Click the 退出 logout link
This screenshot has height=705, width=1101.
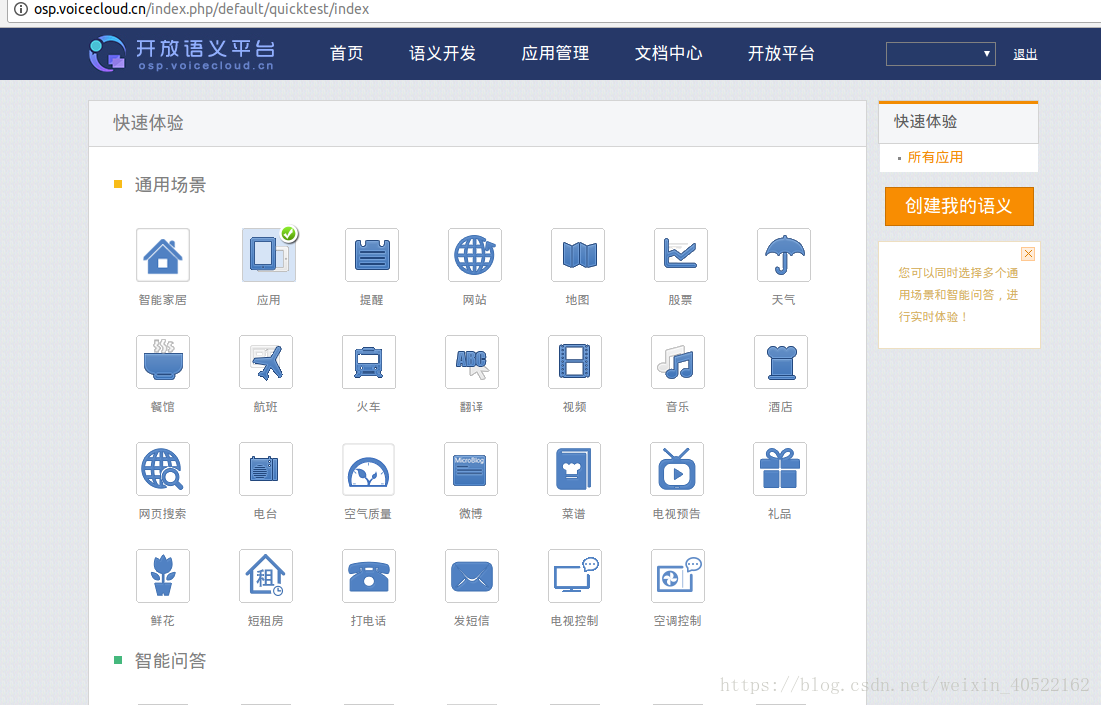1025,54
